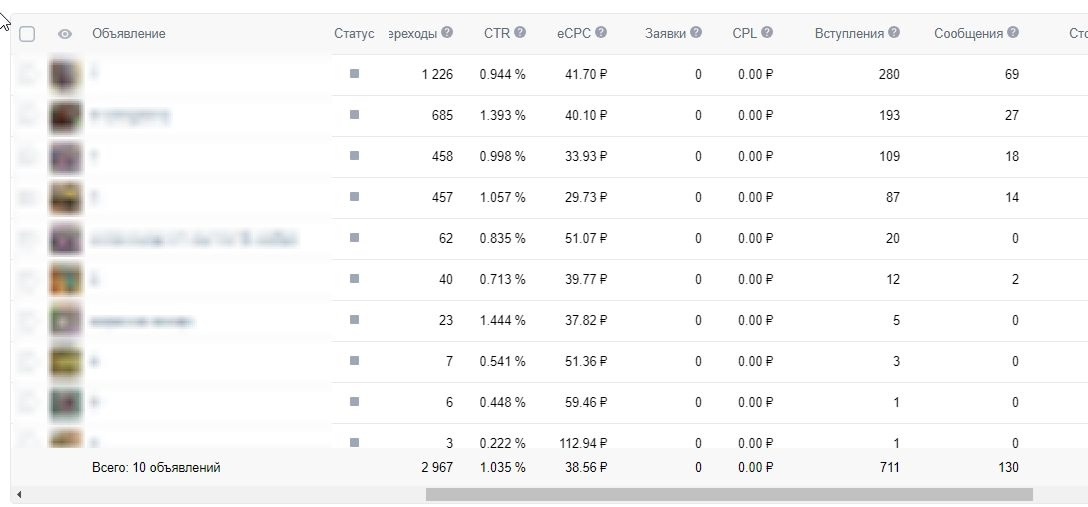Click status square of ad with 685 clicks
Image resolution: width=1088 pixels, height=507 pixels.
coord(355,114)
